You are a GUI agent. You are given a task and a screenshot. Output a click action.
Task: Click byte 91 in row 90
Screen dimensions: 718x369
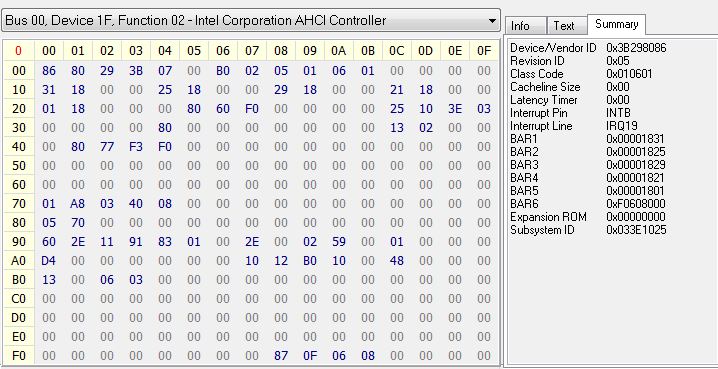(x=136, y=241)
